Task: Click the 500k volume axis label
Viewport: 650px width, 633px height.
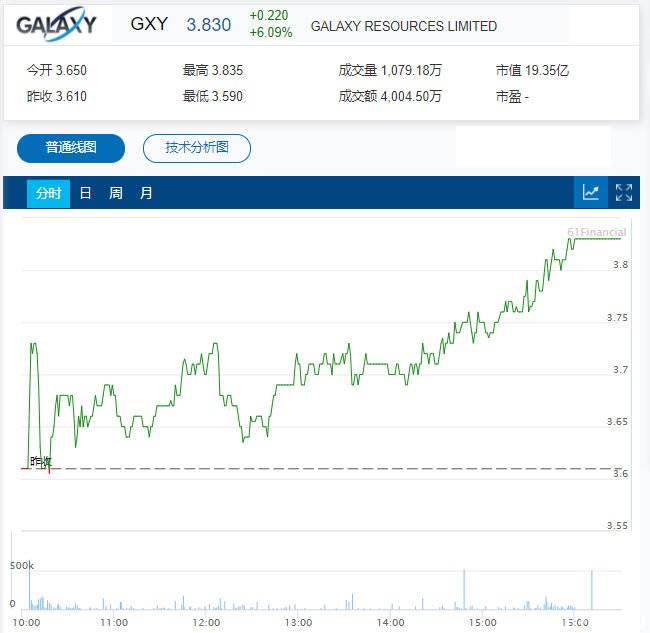Action: [x=22, y=565]
